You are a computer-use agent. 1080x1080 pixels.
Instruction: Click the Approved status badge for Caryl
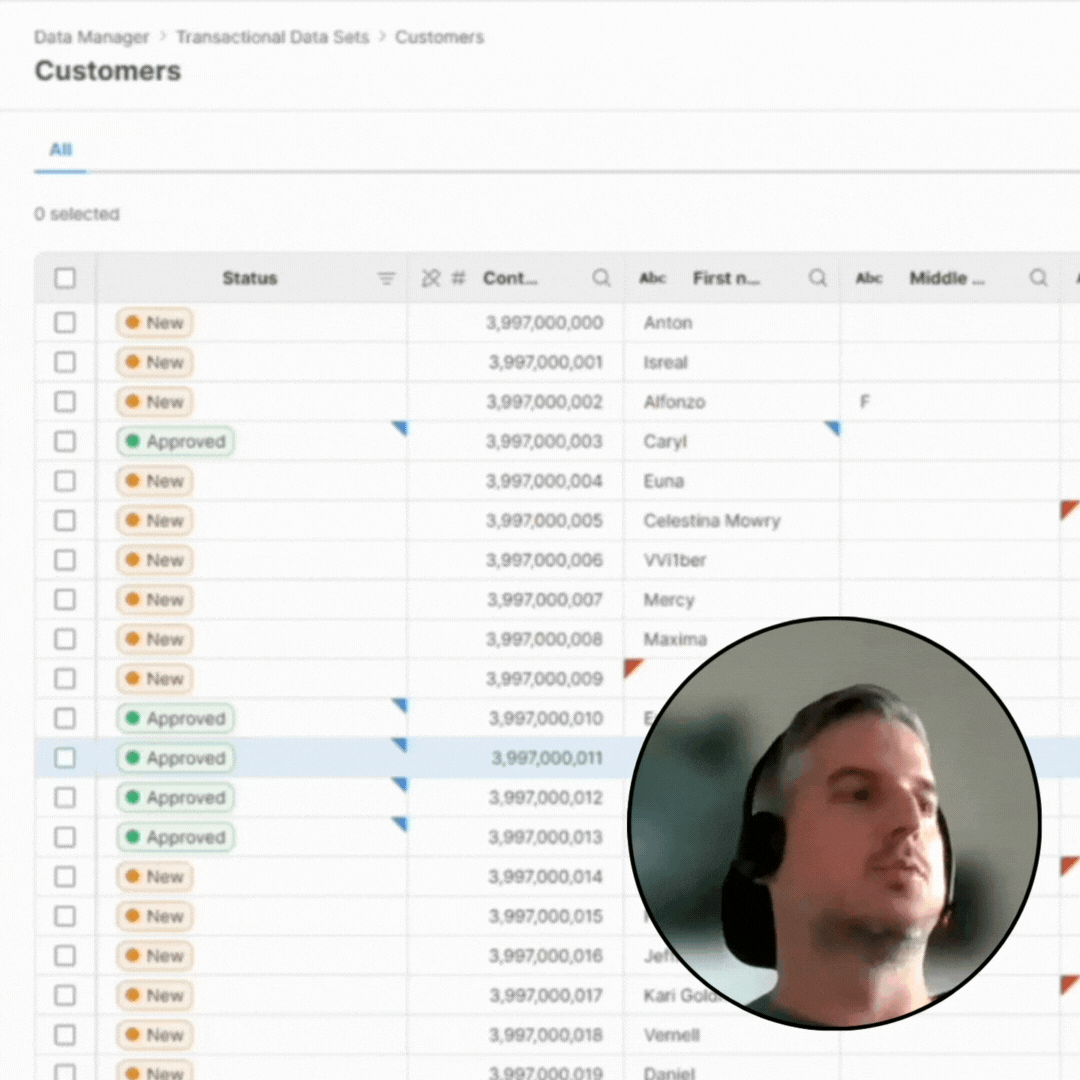pos(175,441)
